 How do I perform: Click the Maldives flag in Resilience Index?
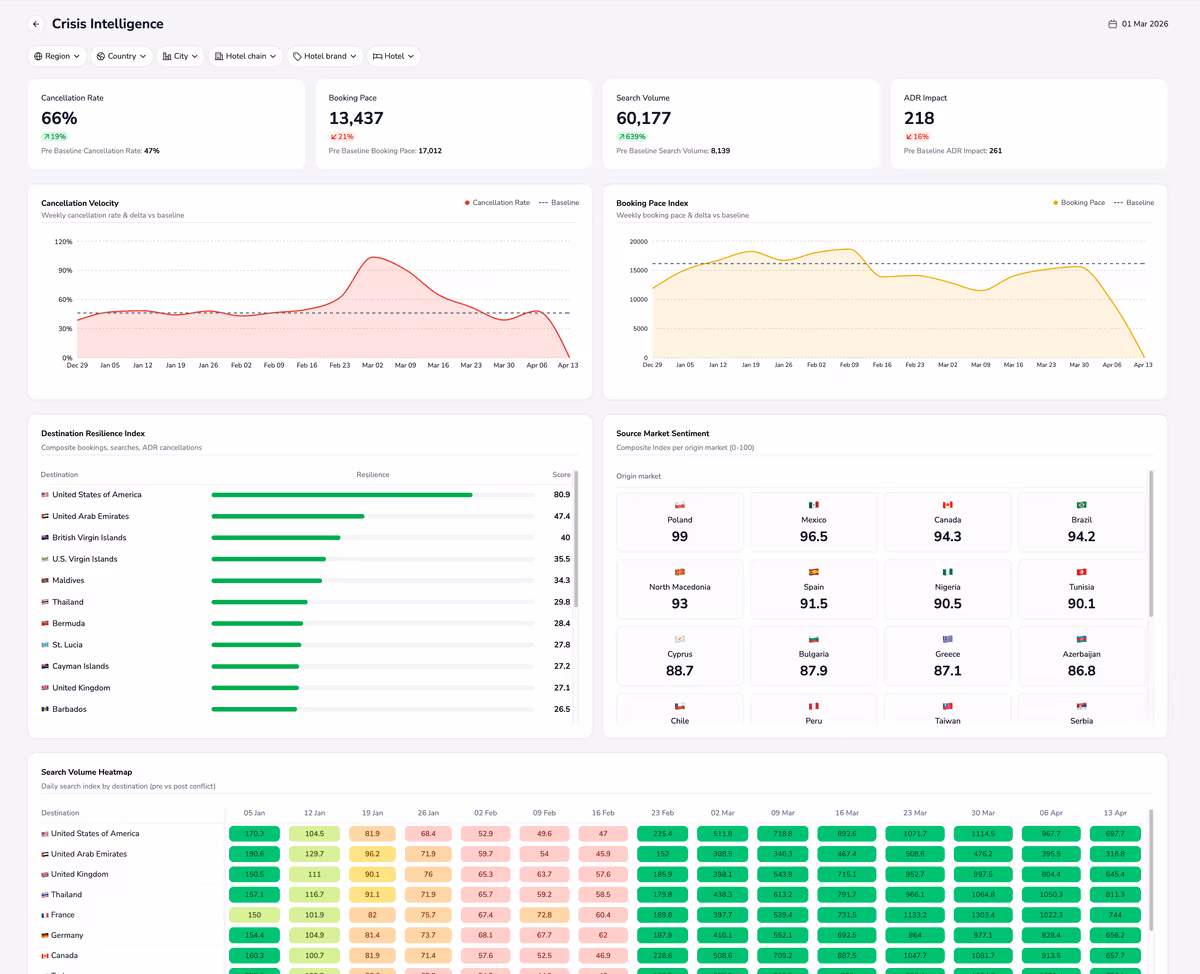(x=45, y=581)
